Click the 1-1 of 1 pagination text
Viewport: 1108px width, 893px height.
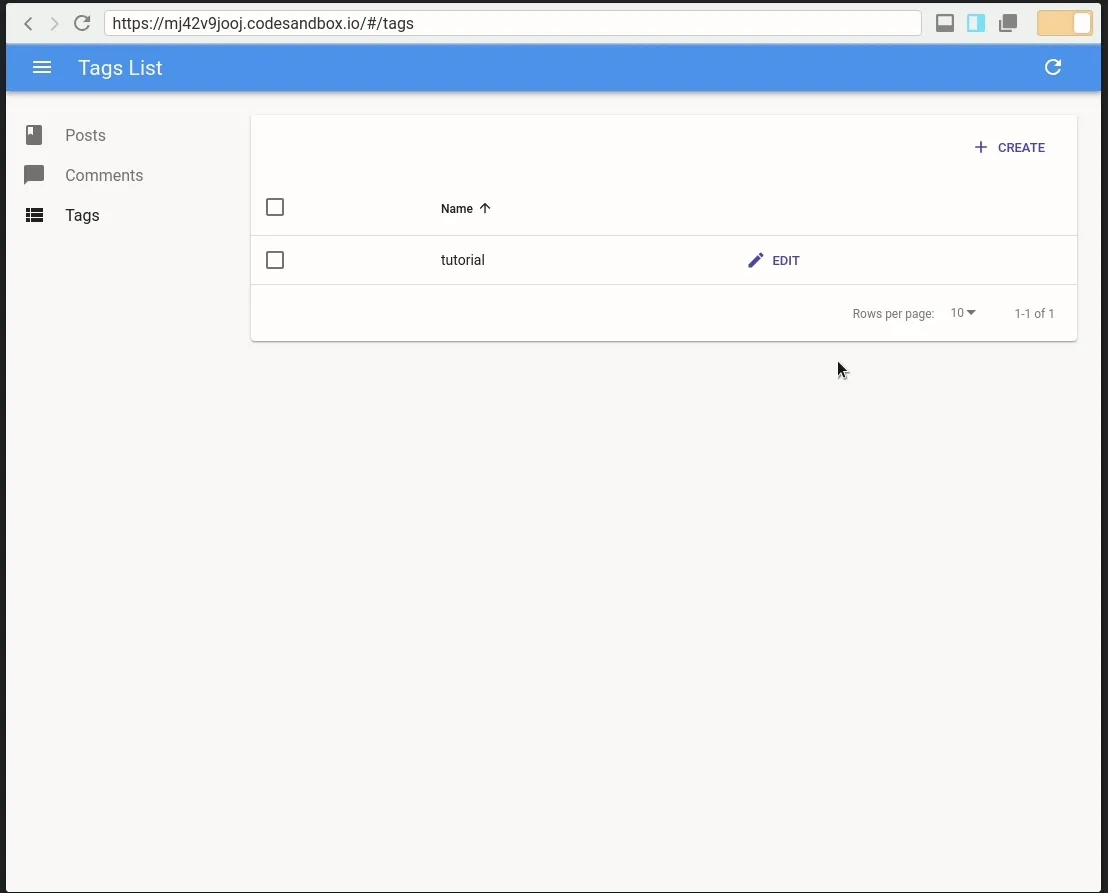(1034, 313)
